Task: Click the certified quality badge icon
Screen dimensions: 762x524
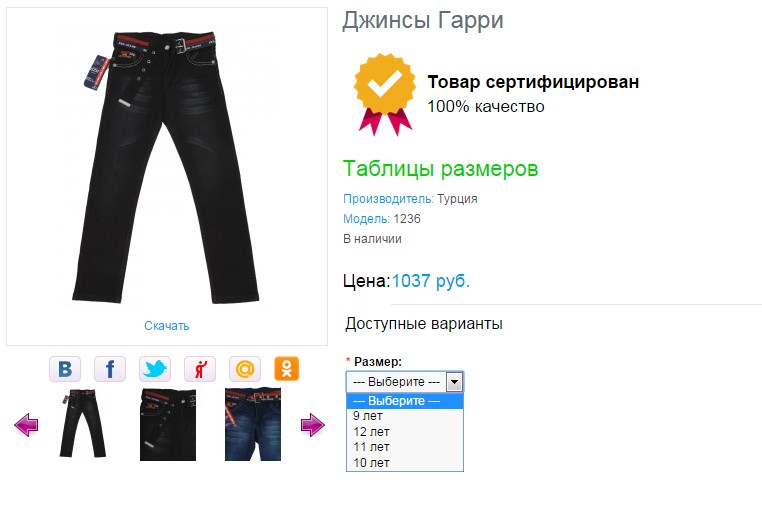Action: [385, 94]
